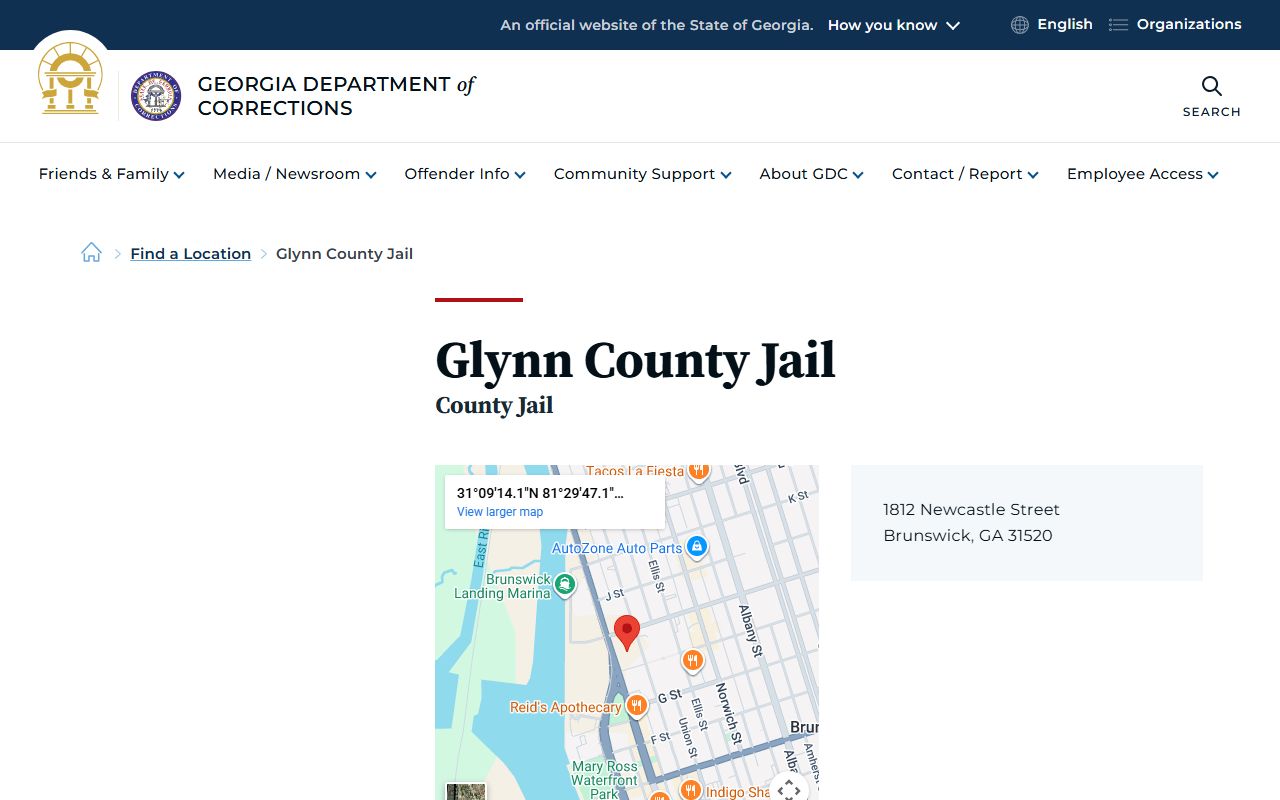Viewport: 1280px width, 800px height.
Task: Expand About GDC menu
Action: point(812,174)
